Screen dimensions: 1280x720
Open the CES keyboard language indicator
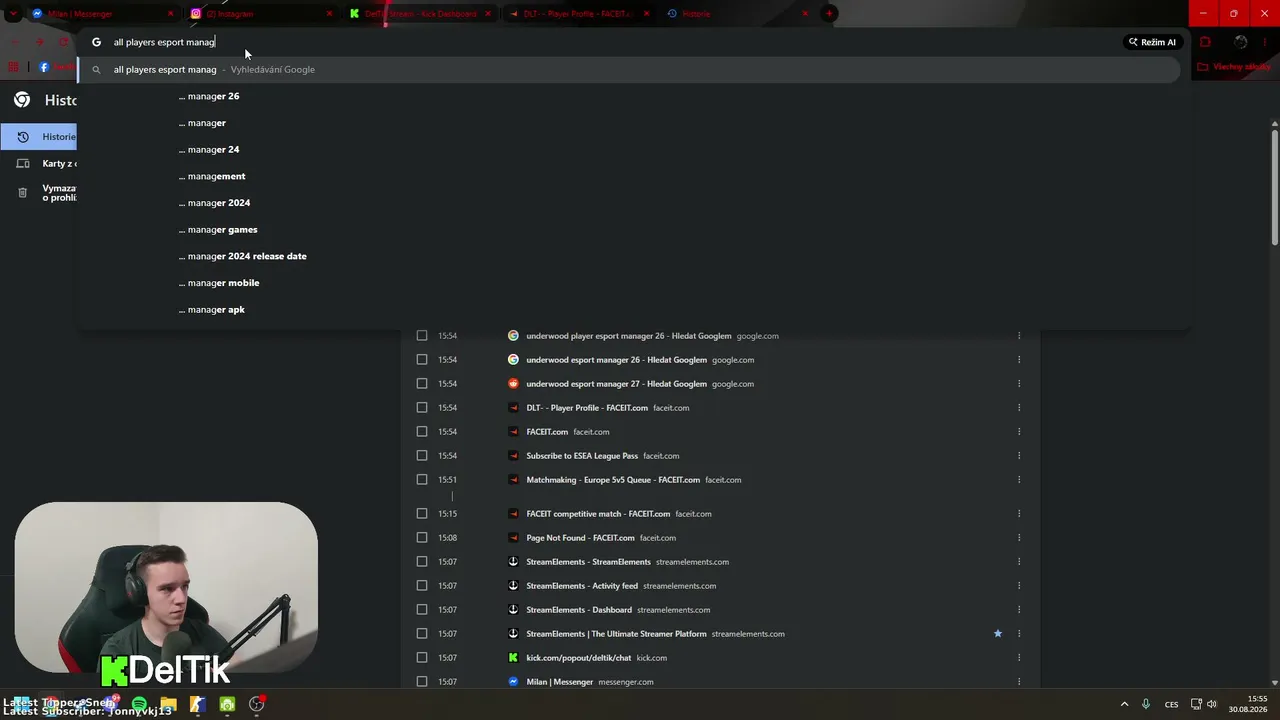[1171, 704]
